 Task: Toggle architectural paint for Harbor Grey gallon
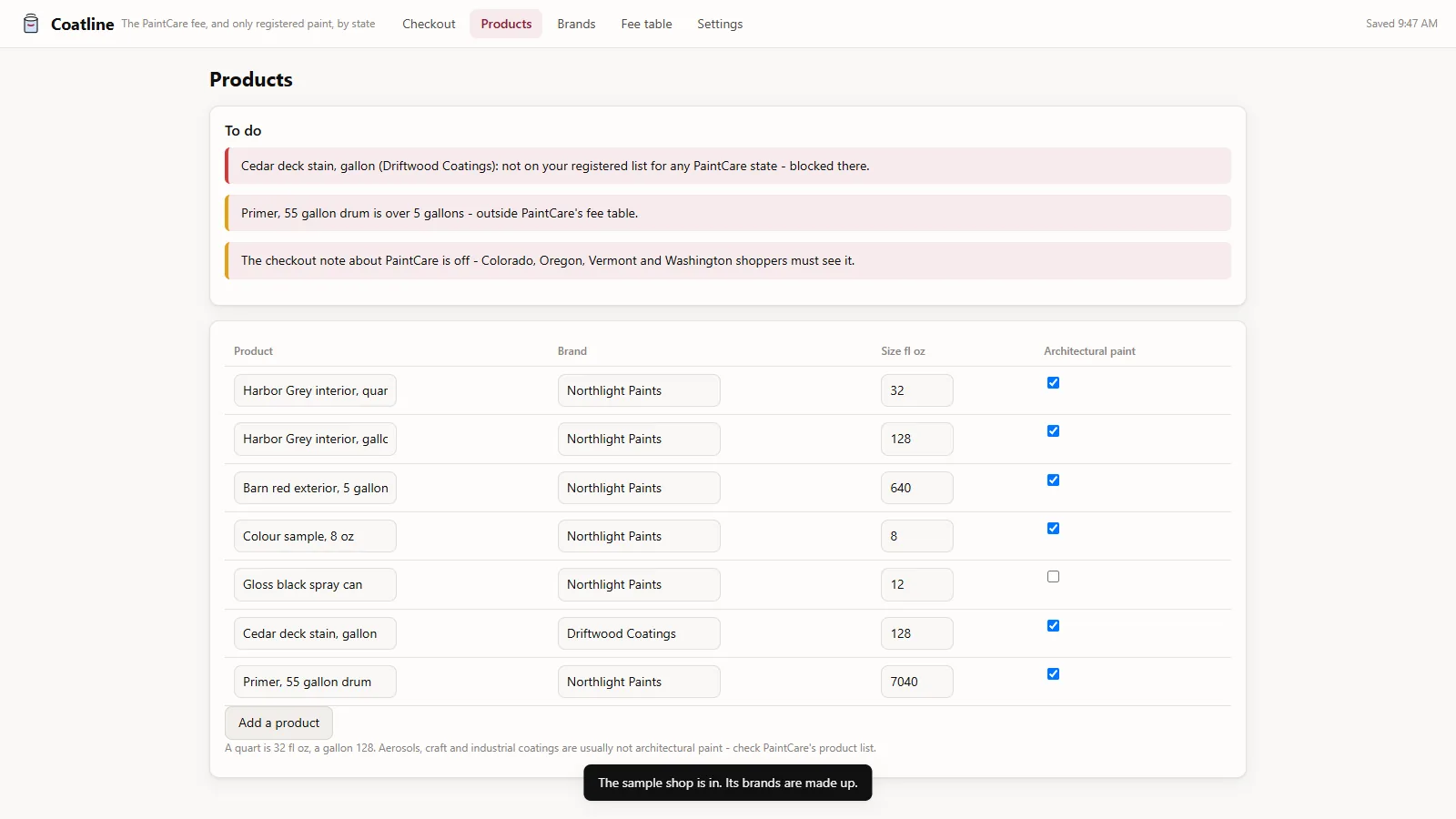click(1053, 431)
